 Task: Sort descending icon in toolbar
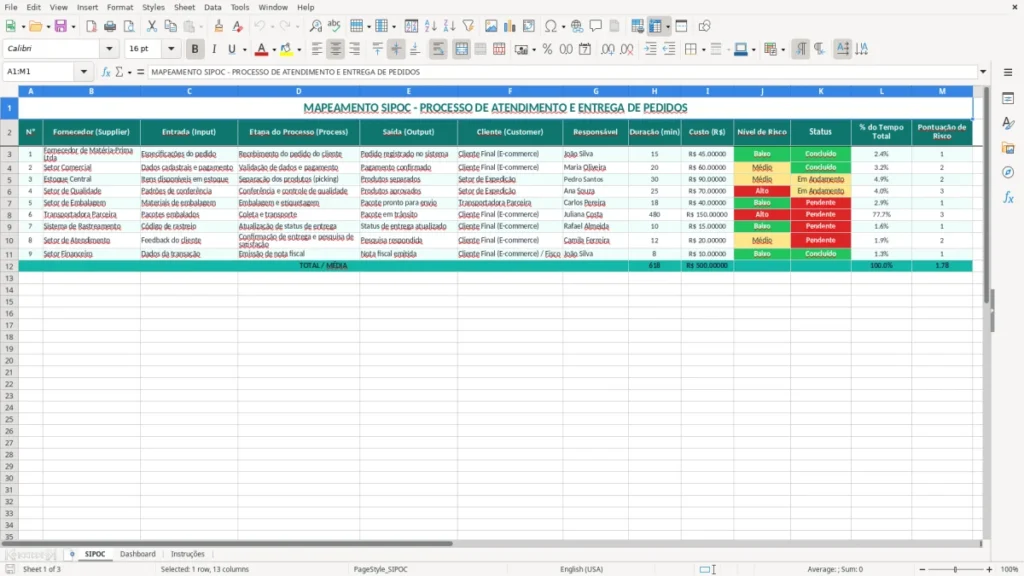pyautogui.click(x=449, y=26)
